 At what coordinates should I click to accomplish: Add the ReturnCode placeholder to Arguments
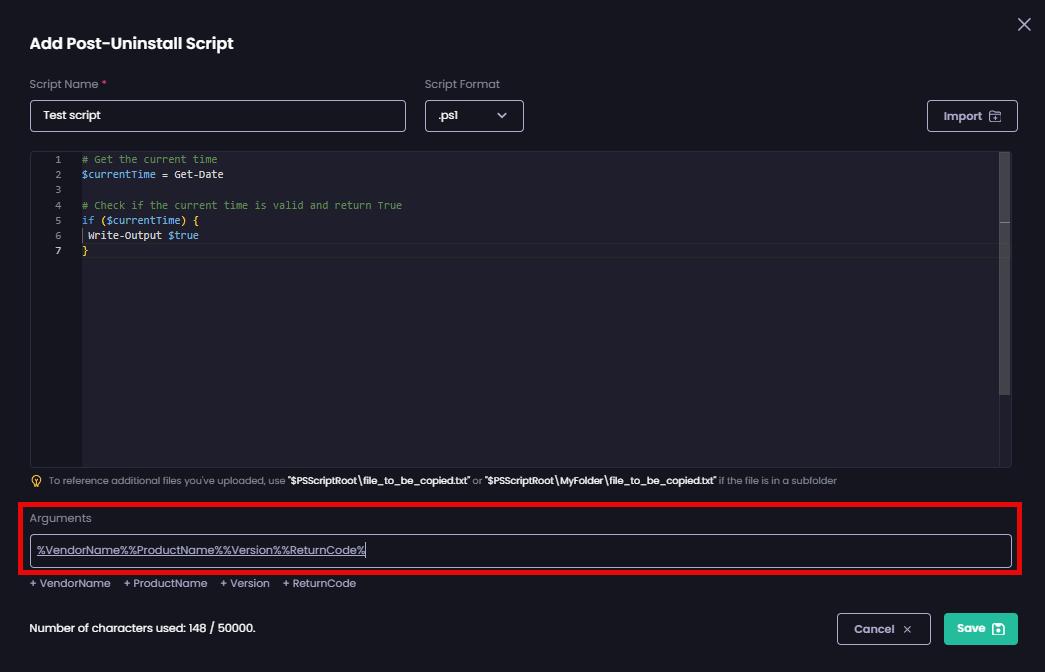(x=319, y=583)
